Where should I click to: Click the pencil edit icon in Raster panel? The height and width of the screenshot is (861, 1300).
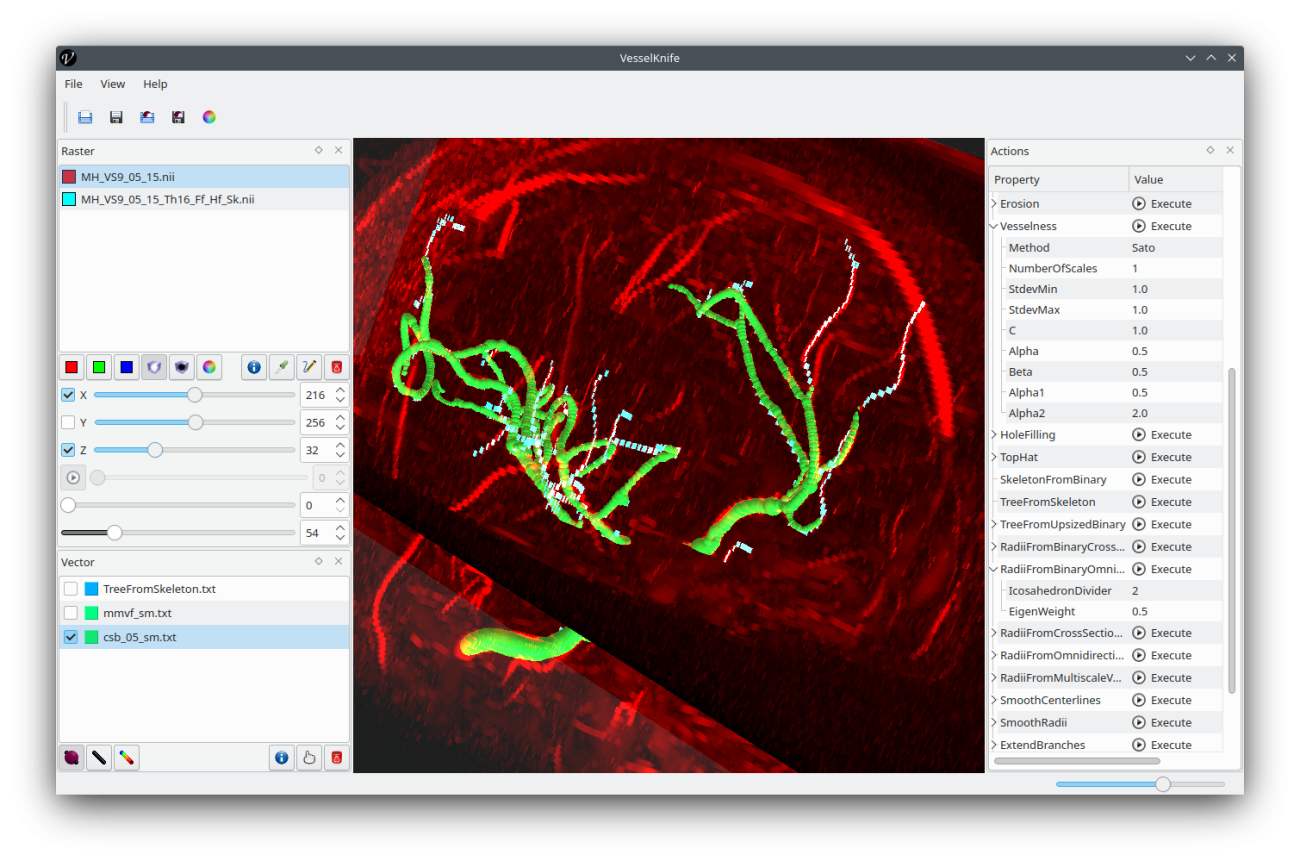(310, 367)
